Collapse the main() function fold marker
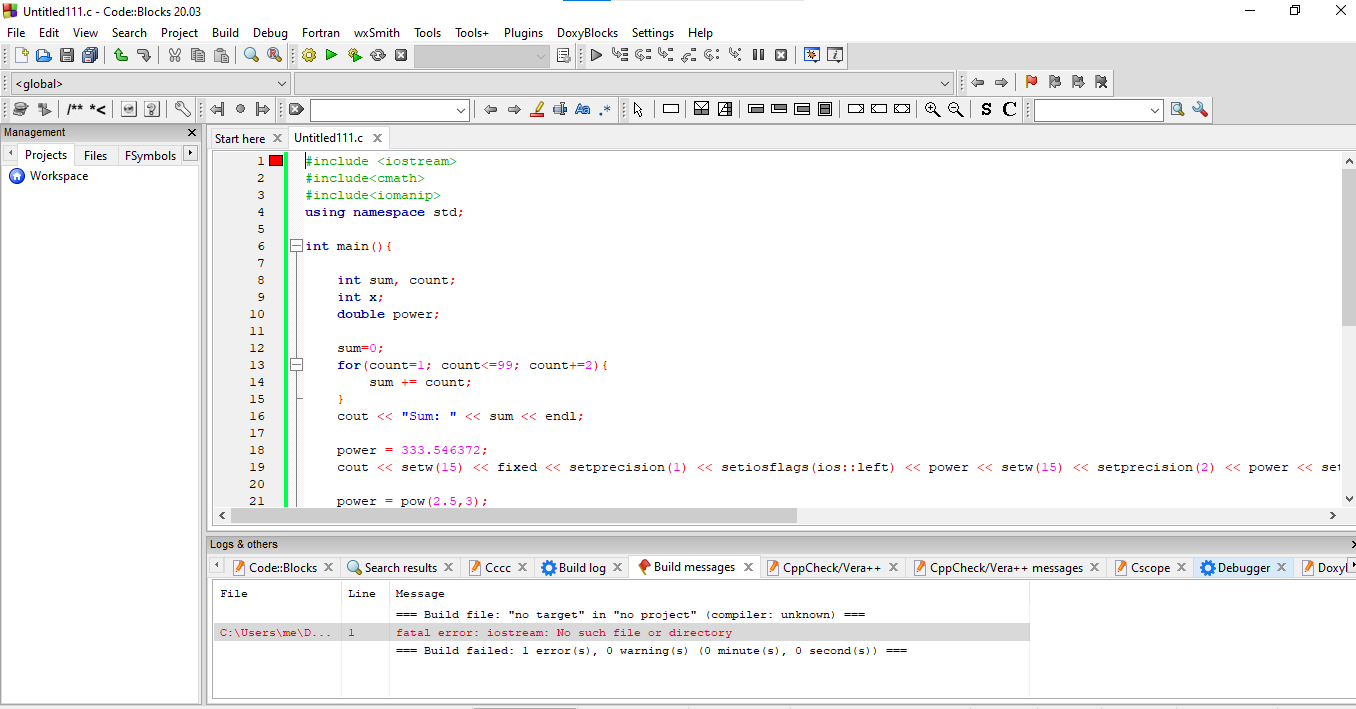This screenshot has width=1356, height=709. [296, 246]
